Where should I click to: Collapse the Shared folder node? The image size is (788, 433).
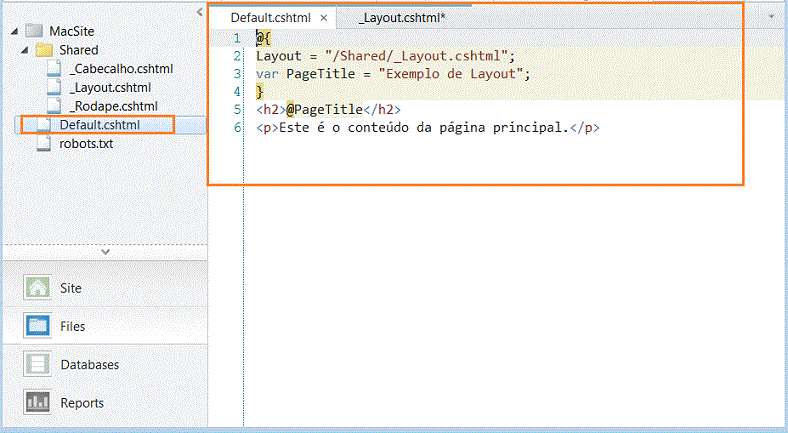(x=25, y=50)
